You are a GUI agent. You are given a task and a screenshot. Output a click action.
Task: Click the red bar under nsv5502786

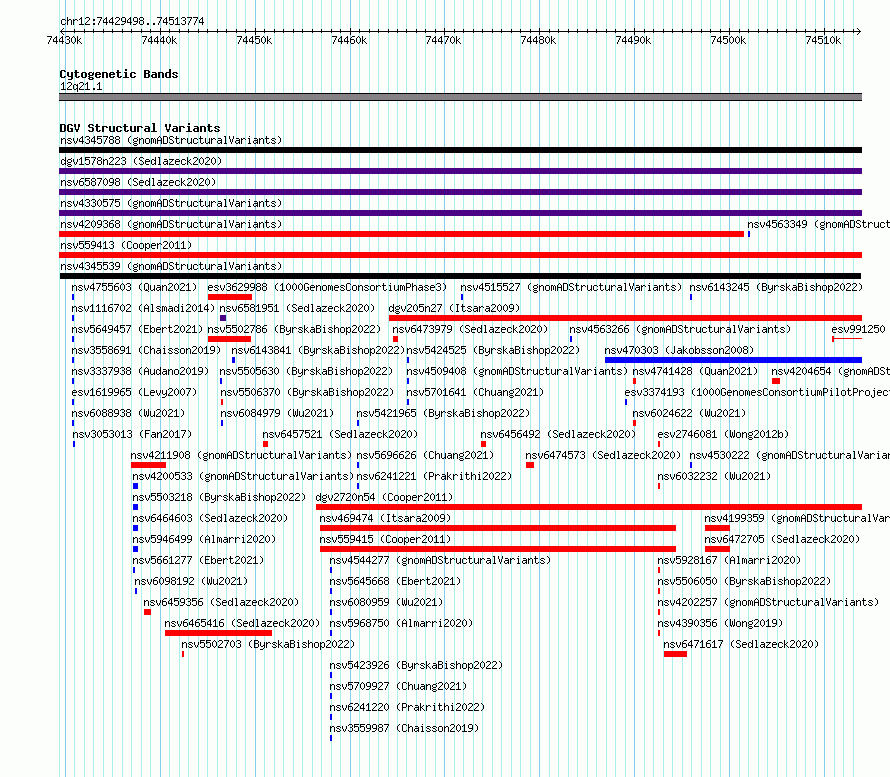tap(229, 339)
